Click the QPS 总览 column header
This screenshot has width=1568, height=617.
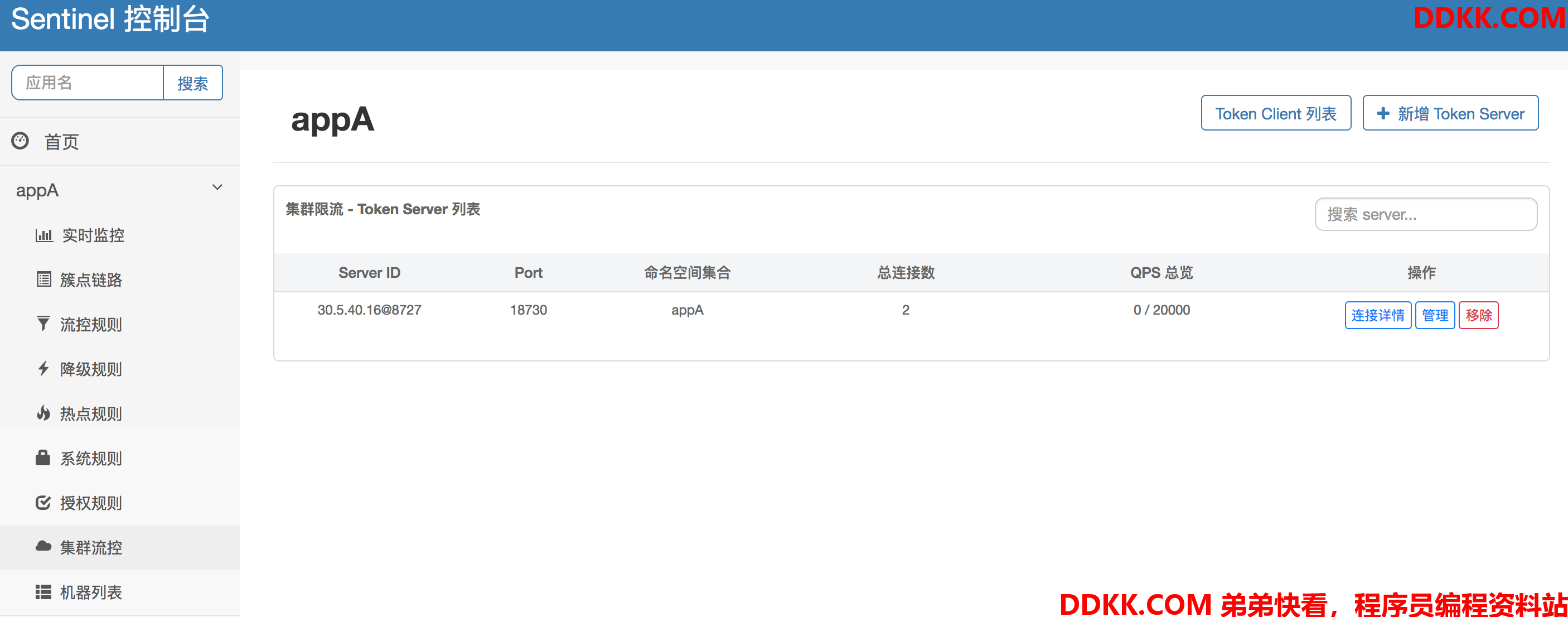click(1162, 273)
